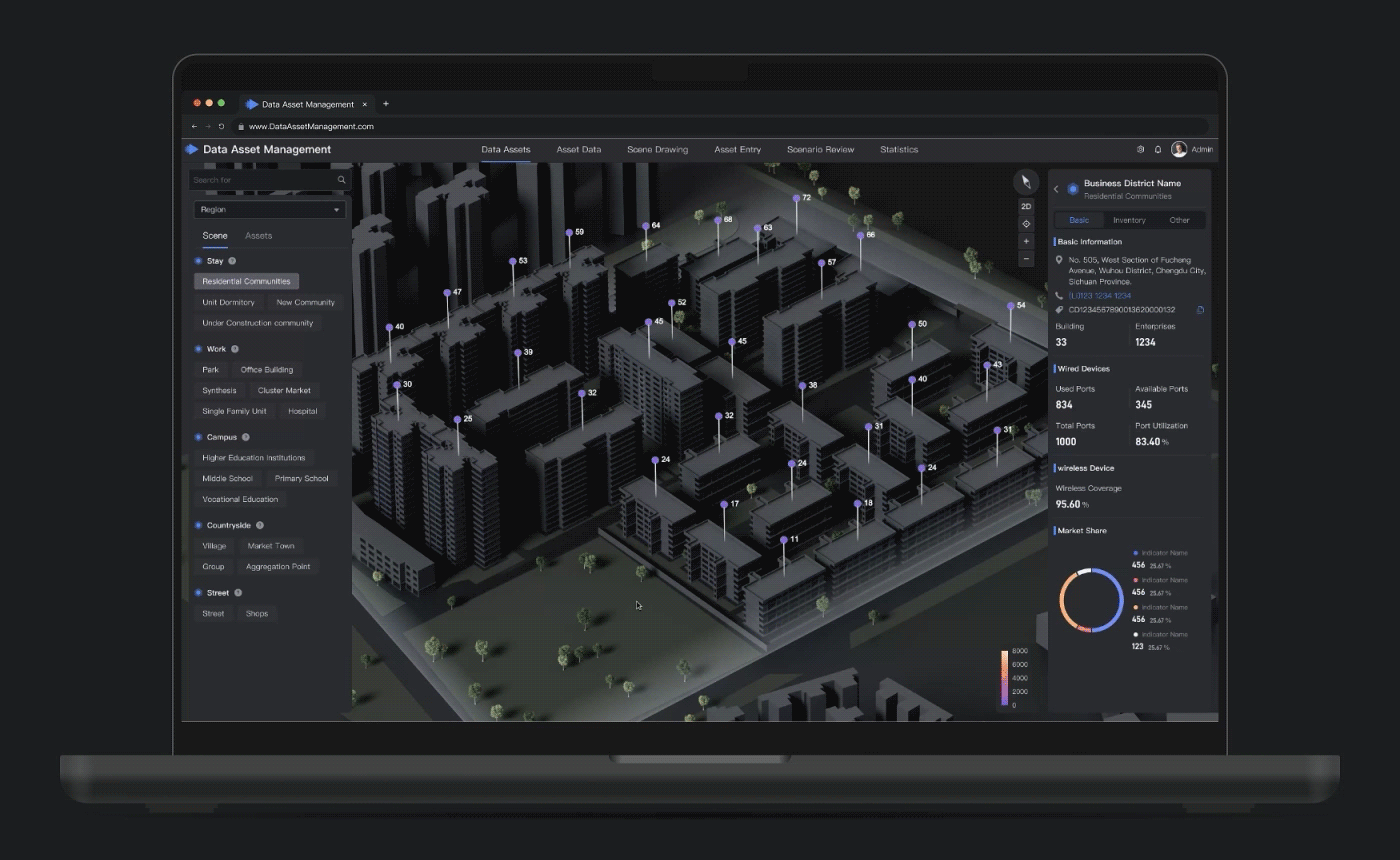The width and height of the screenshot is (1400, 860).
Task: Open the Region dropdown
Action: tap(269, 210)
